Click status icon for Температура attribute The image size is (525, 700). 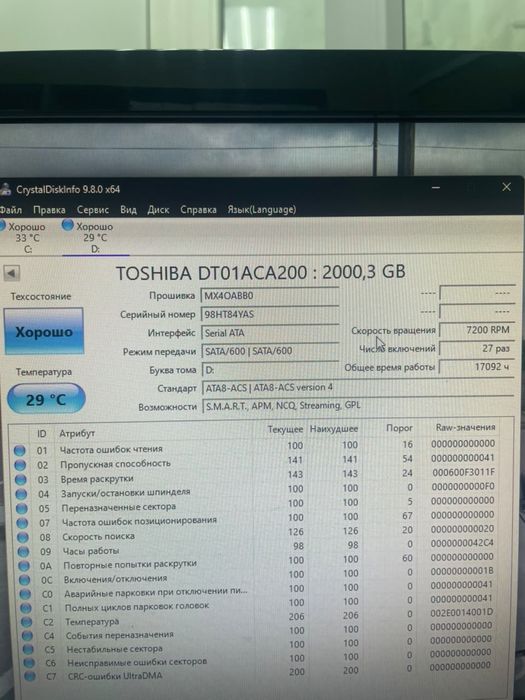click(x=26, y=622)
